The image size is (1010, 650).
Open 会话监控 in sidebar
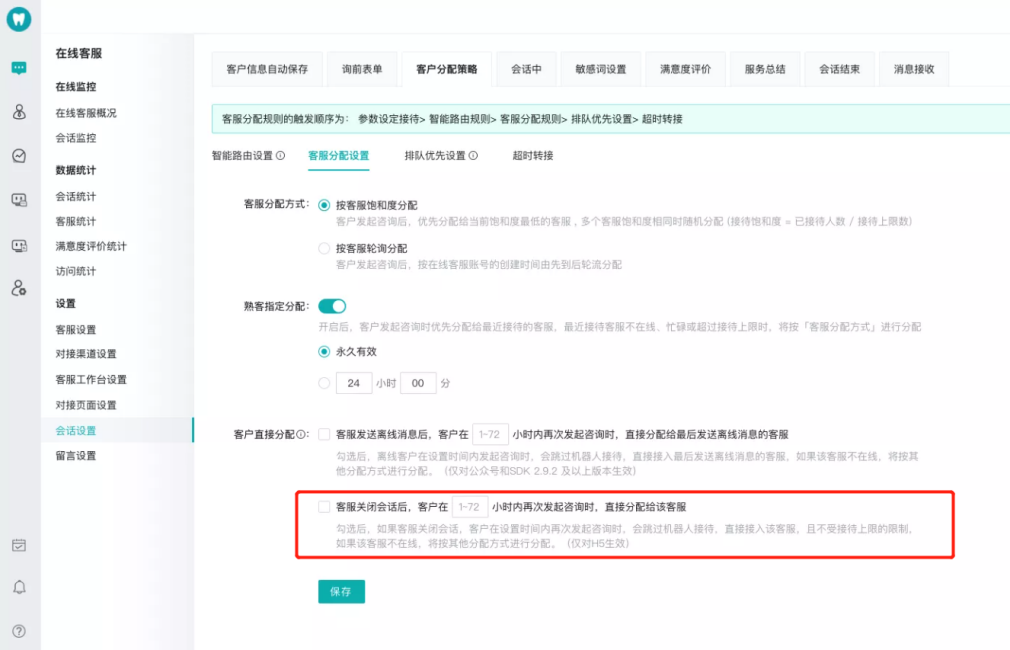pos(76,138)
